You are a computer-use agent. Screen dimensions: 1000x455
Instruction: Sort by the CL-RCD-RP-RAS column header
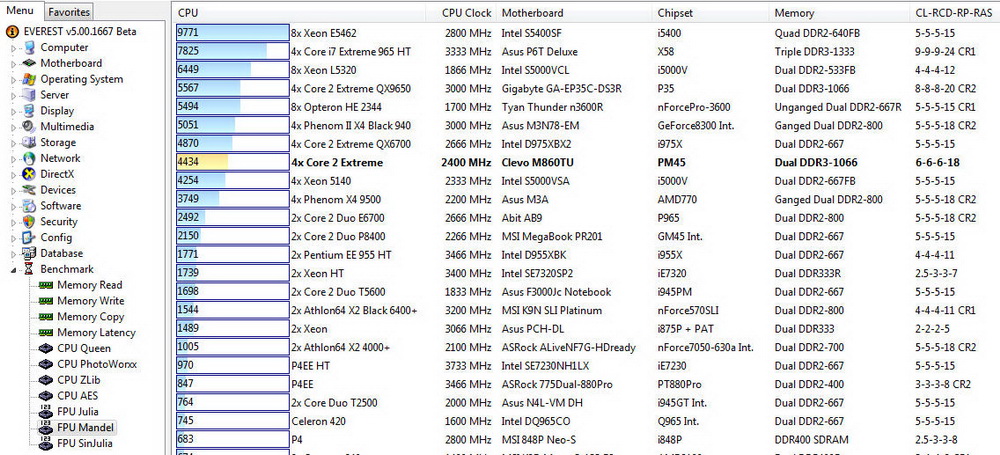(955, 12)
